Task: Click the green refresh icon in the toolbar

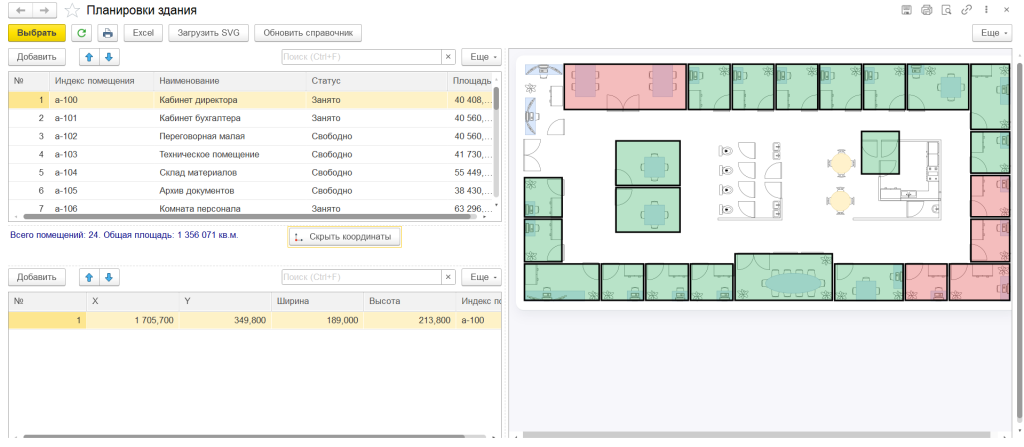Action: (x=82, y=33)
